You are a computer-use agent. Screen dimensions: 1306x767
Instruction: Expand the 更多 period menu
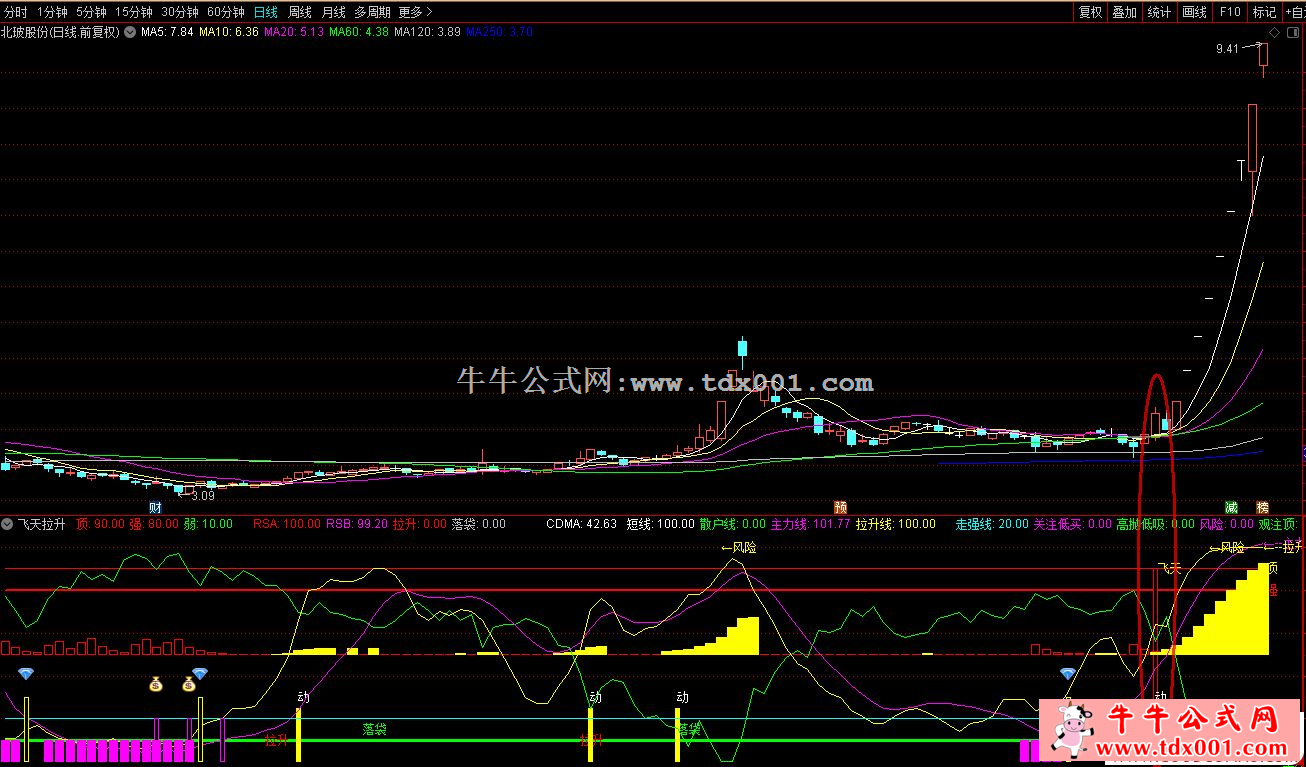pos(415,12)
